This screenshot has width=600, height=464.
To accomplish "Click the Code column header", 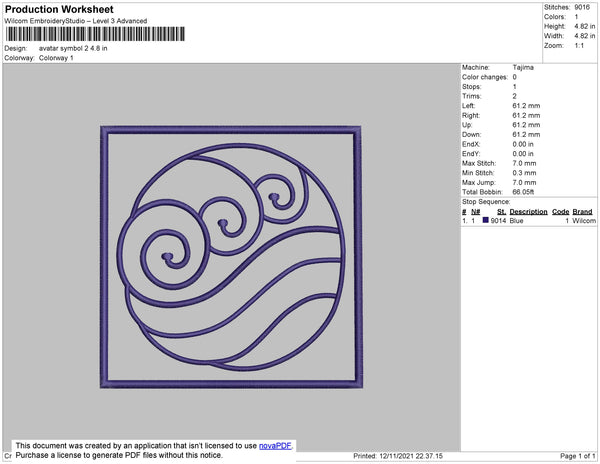I will [561, 212].
